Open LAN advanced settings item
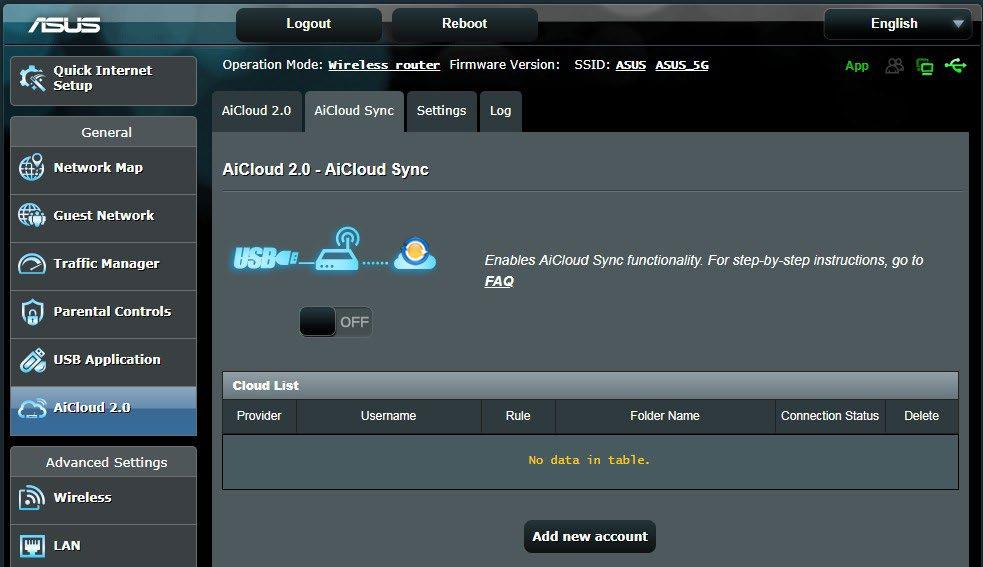 103,546
